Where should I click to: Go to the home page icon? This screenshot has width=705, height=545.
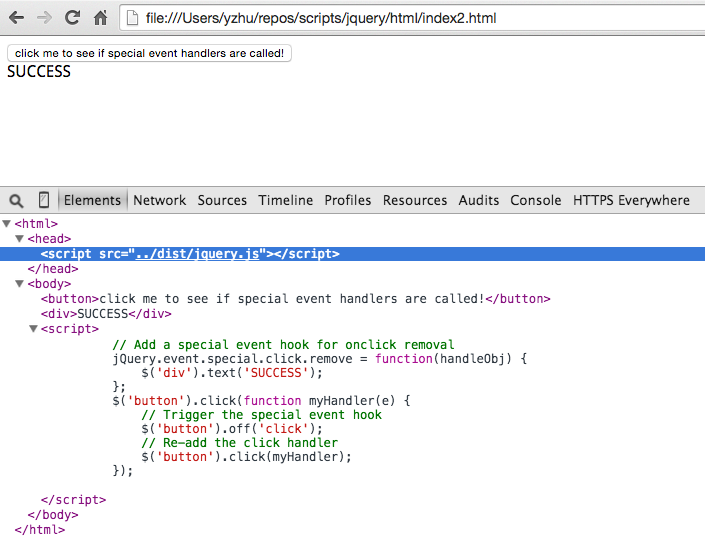(100, 18)
